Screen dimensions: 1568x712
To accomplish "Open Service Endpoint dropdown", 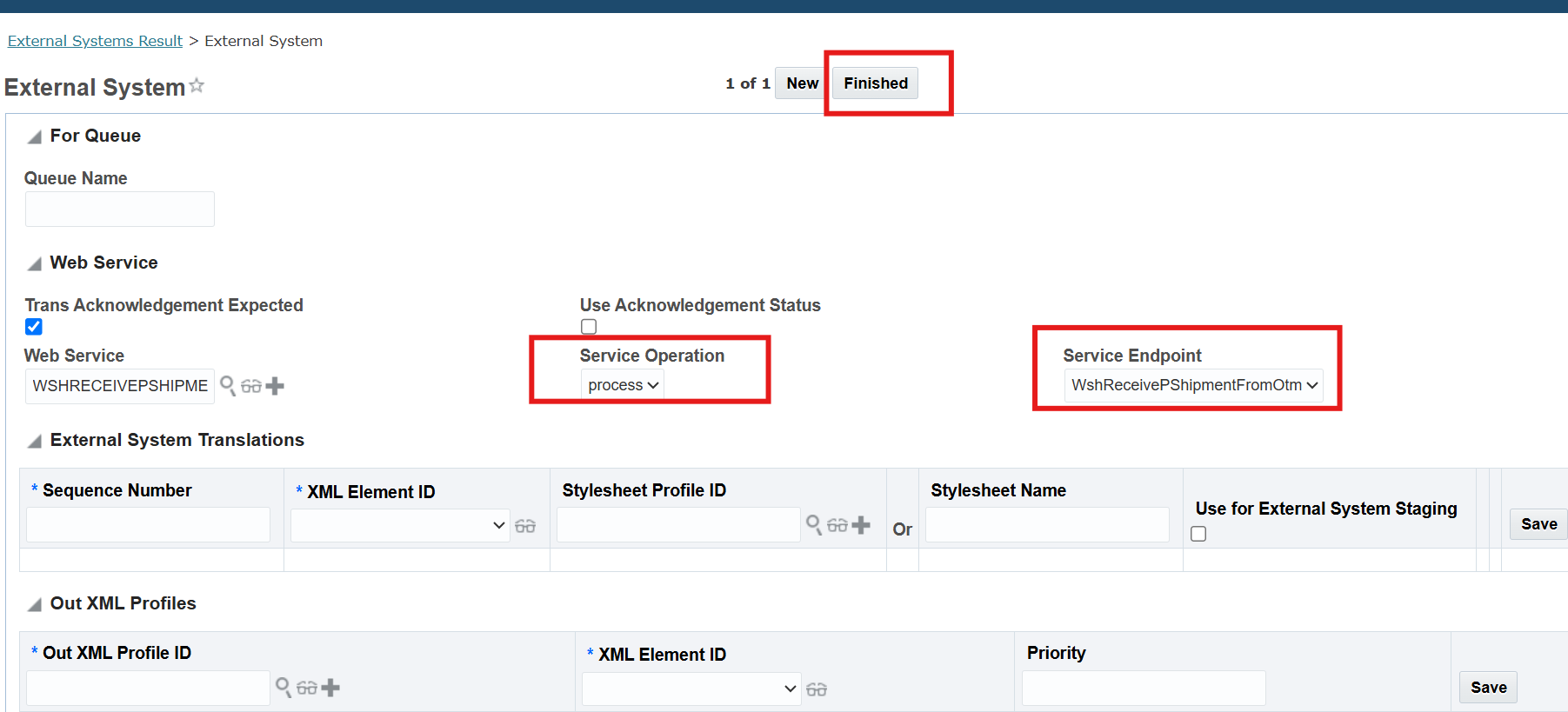I will click(1194, 385).
